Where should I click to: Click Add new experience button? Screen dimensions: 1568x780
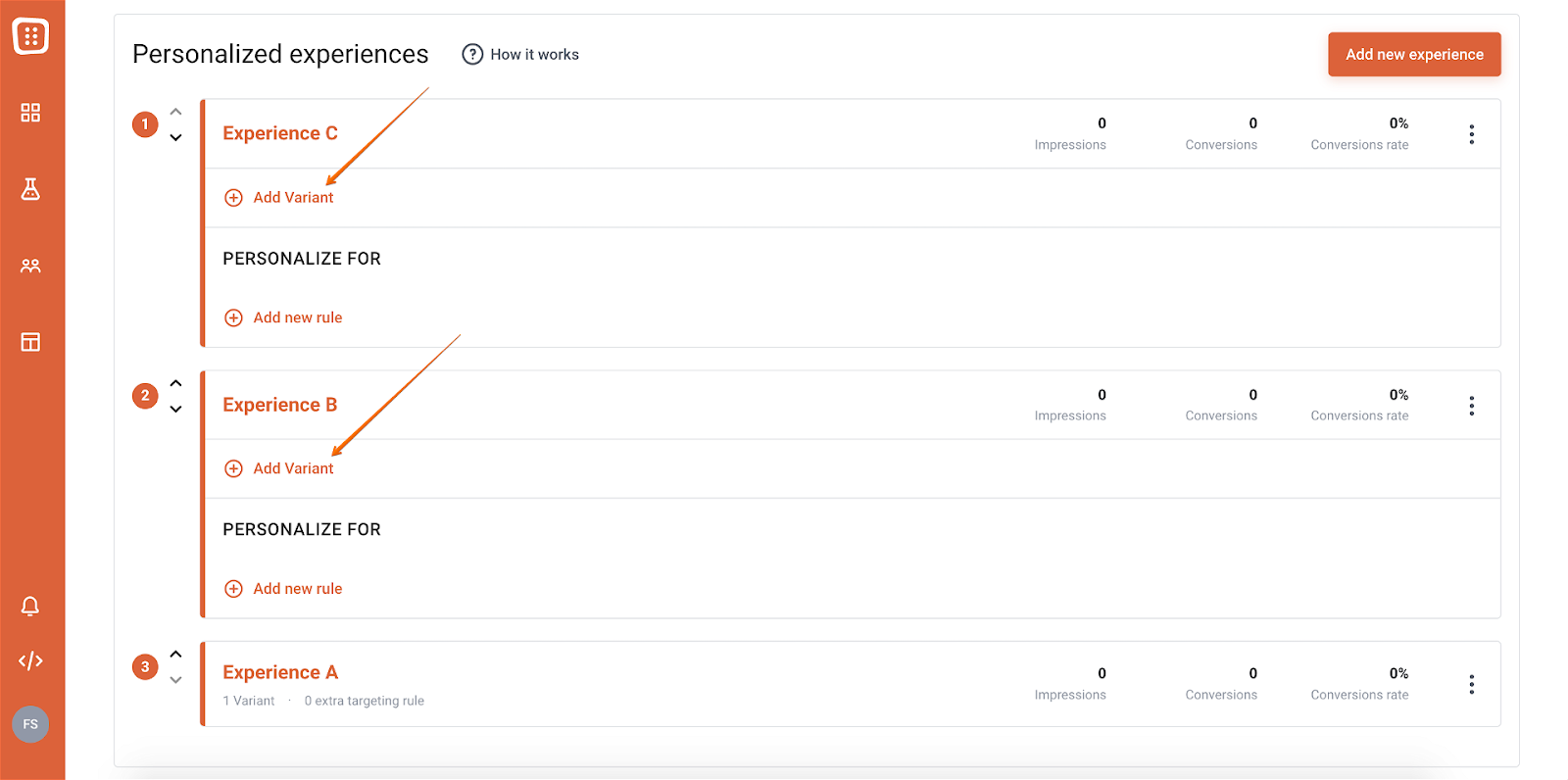tap(1413, 55)
